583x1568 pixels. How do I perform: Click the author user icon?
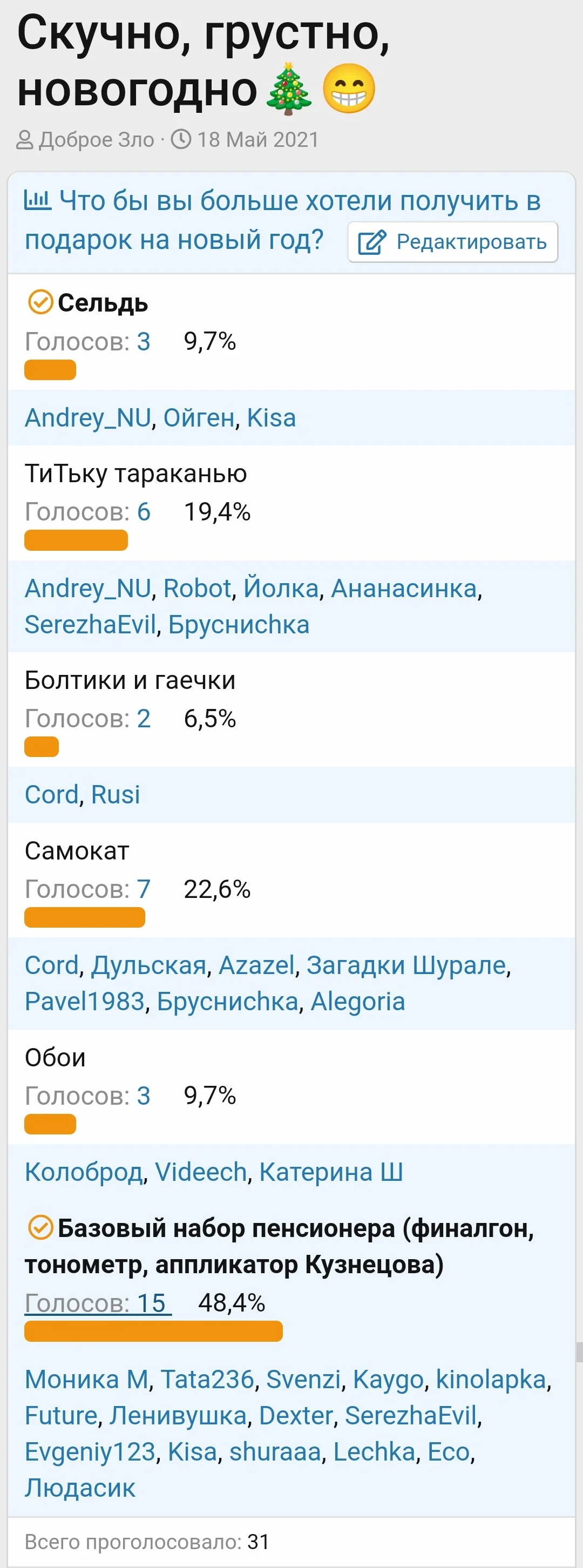coord(24,140)
